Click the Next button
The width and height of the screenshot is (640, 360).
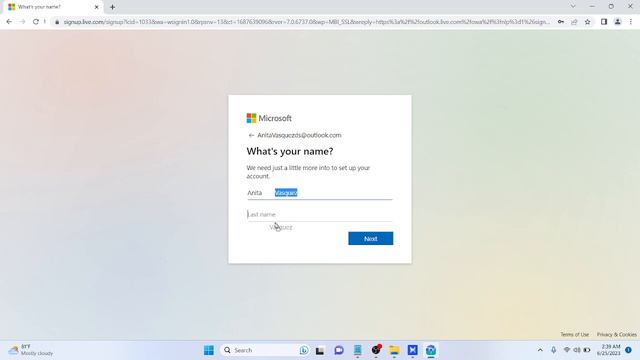[x=371, y=238]
